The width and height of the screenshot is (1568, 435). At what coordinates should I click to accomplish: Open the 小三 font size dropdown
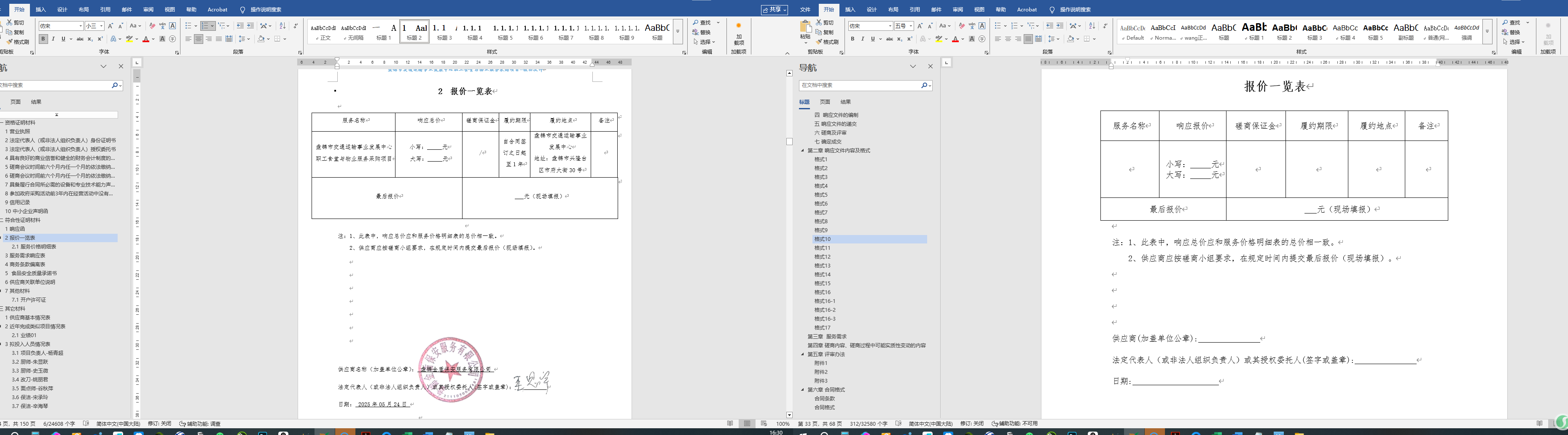click(102, 26)
